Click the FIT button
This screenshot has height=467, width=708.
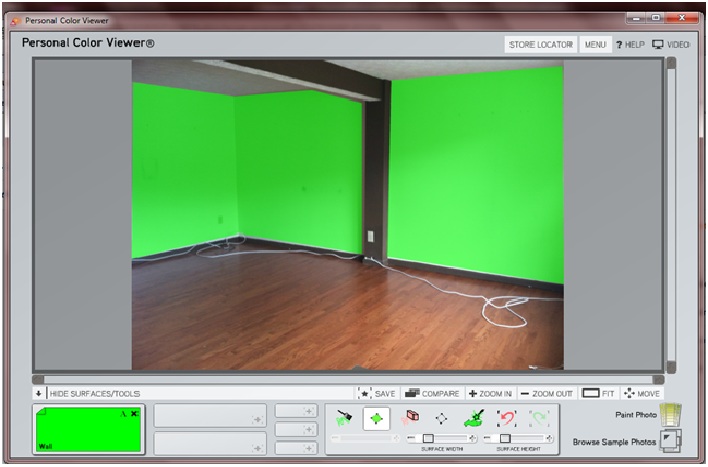coord(598,393)
